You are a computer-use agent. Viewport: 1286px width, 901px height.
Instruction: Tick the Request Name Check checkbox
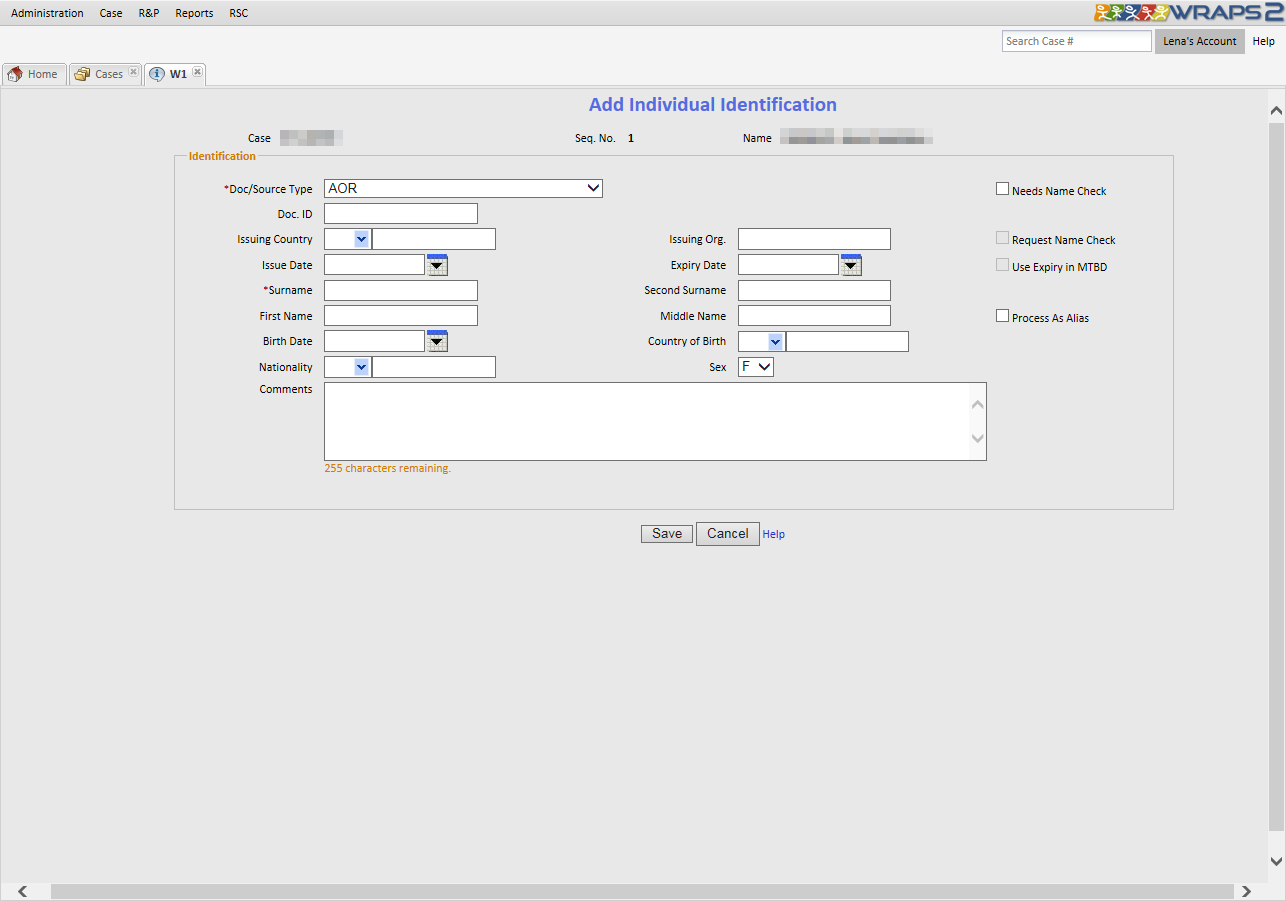pyautogui.click(x=1002, y=238)
